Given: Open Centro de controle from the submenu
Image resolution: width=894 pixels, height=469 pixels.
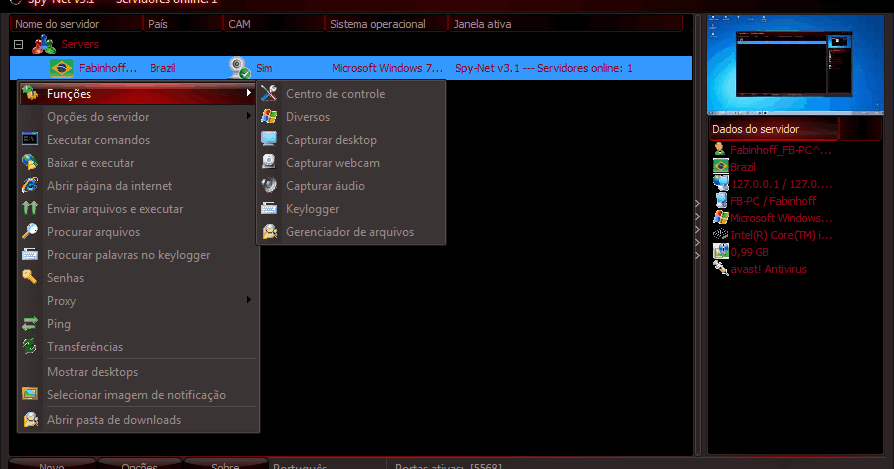Looking at the screenshot, I should (x=351, y=93).
